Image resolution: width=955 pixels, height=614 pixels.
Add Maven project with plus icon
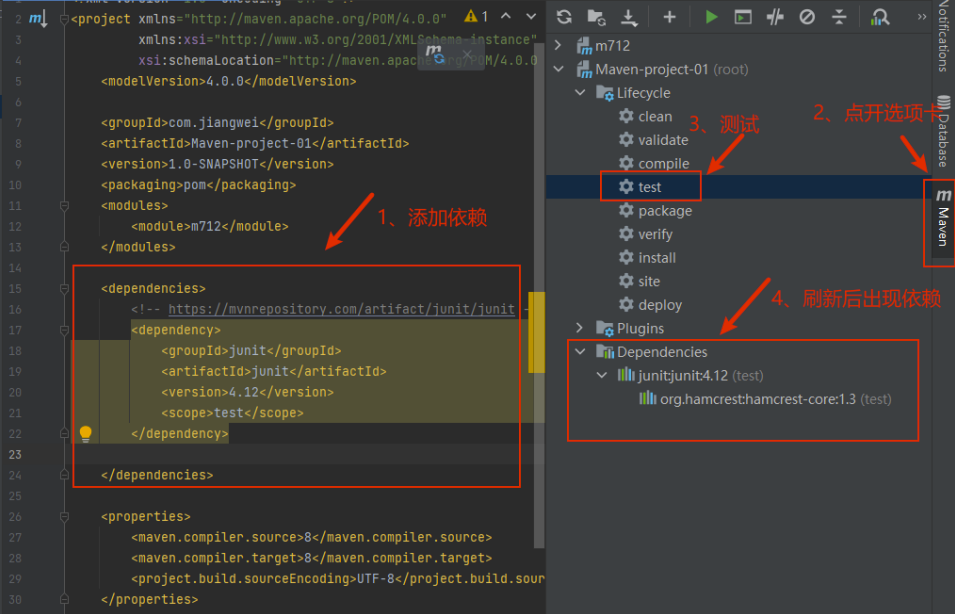(x=669, y=17)
